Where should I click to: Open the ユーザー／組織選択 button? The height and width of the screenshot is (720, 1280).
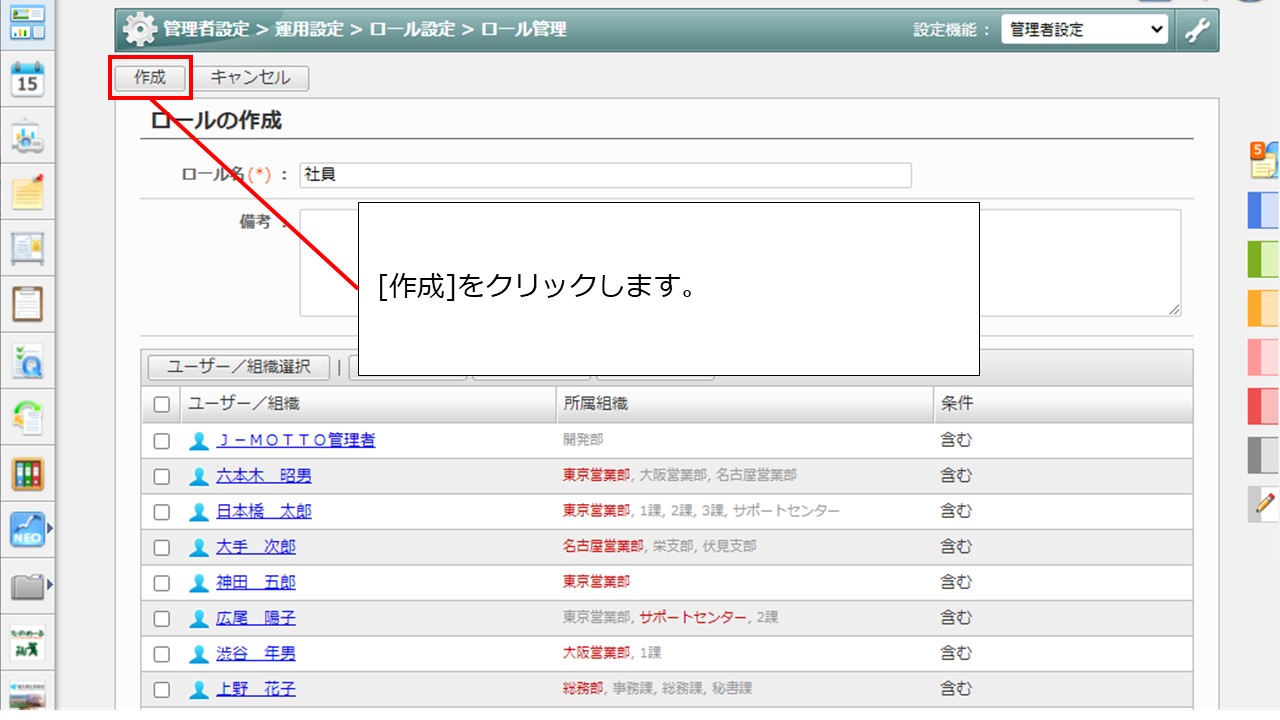coord(238,367)
